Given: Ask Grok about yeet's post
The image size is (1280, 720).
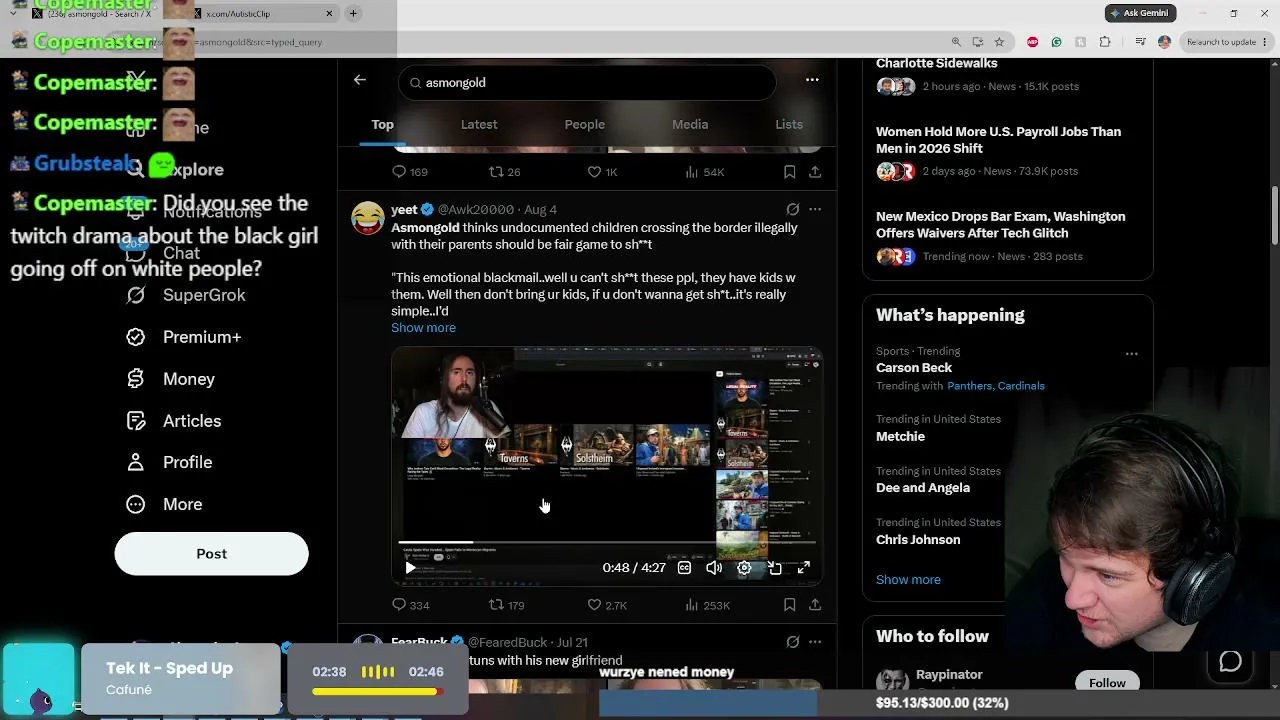Looking at the screenshot, I should point(792,209).
